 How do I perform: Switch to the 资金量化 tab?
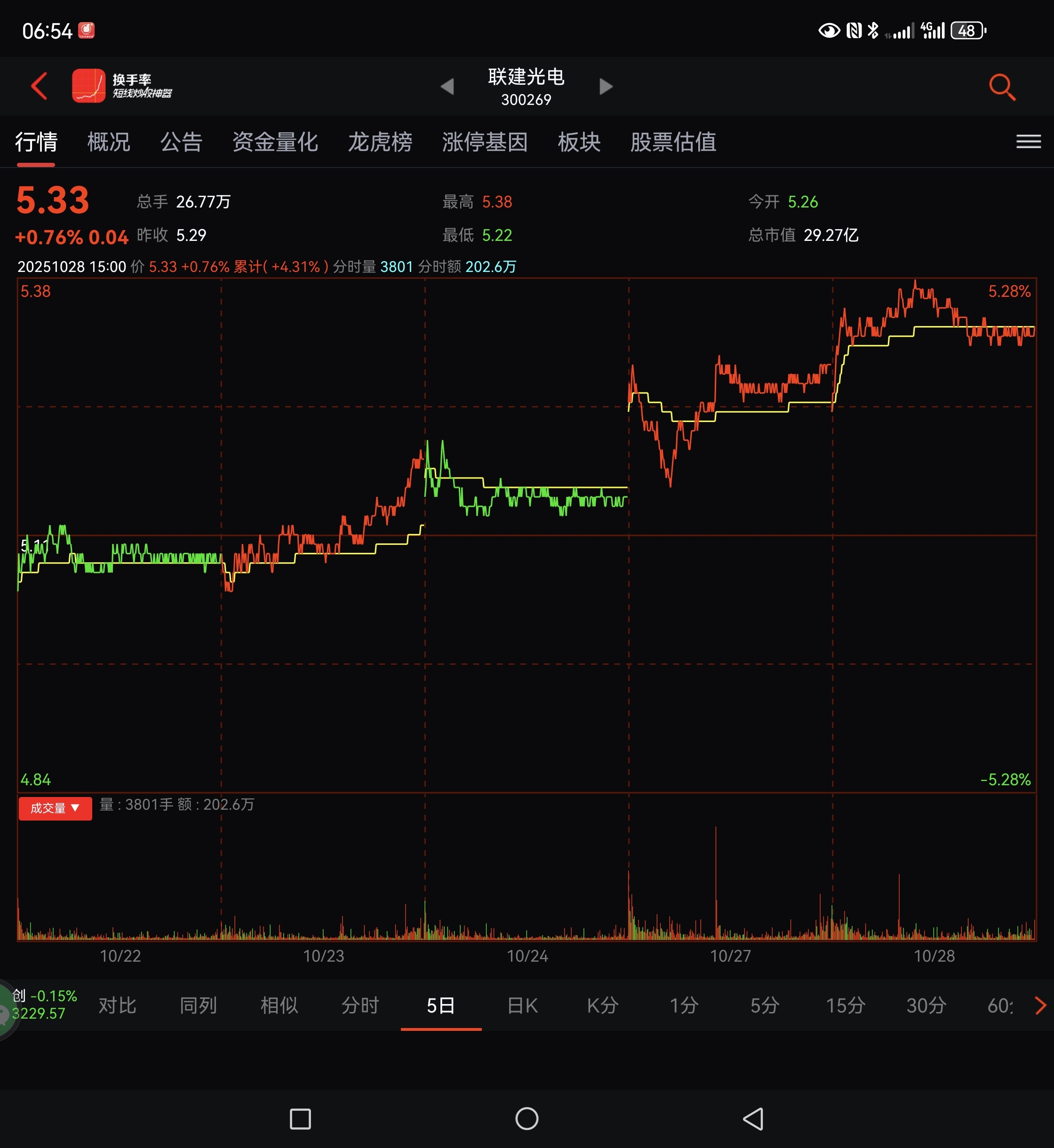(x=275, y=142)
